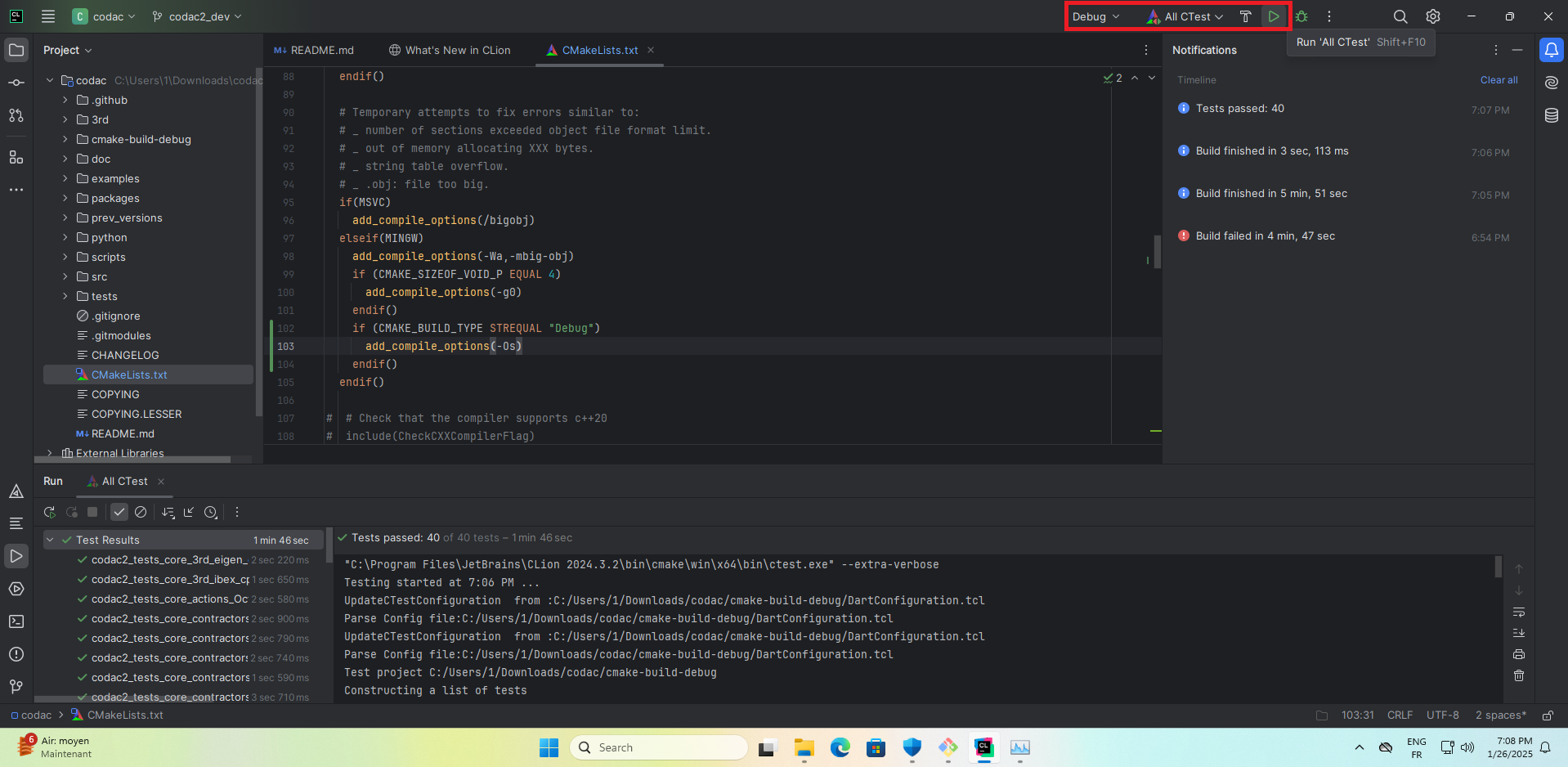Viewport: 1568px width, 767px height.
Task: Start debugging with the green bug icon
Action: click(x=1301, y=16)
